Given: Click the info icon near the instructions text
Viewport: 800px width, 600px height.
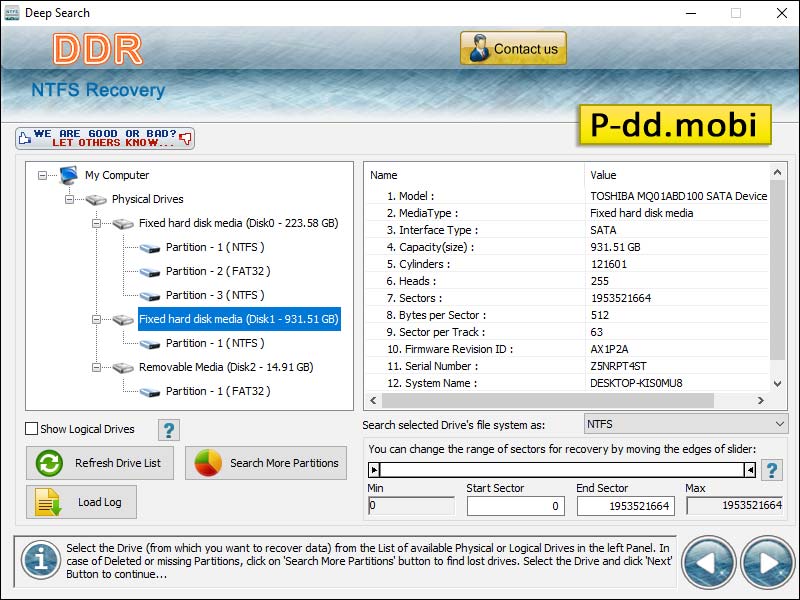Looking at the screenshot, I should point(40,562).
